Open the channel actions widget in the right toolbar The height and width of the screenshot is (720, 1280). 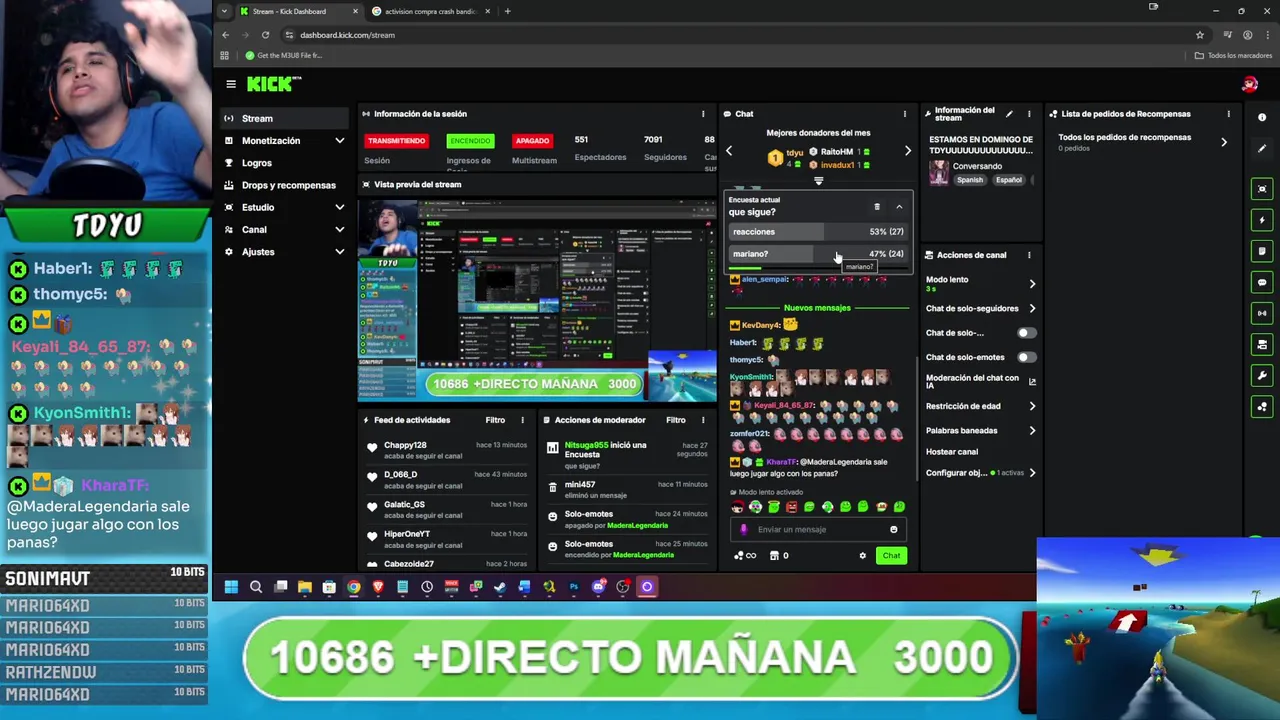coord(1262,345)
